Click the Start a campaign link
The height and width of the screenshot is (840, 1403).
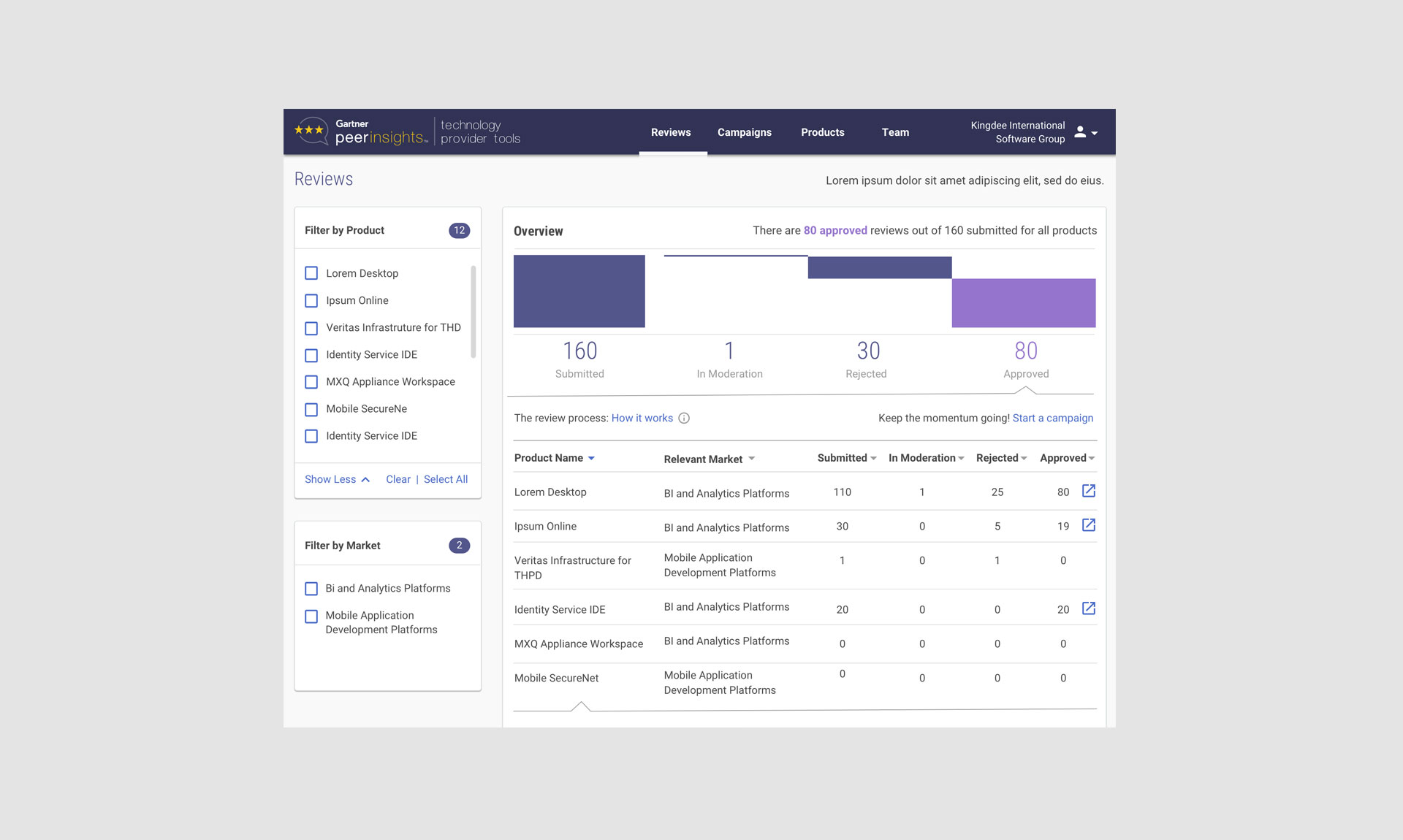pyautogui.click(x=1052, y=419)
